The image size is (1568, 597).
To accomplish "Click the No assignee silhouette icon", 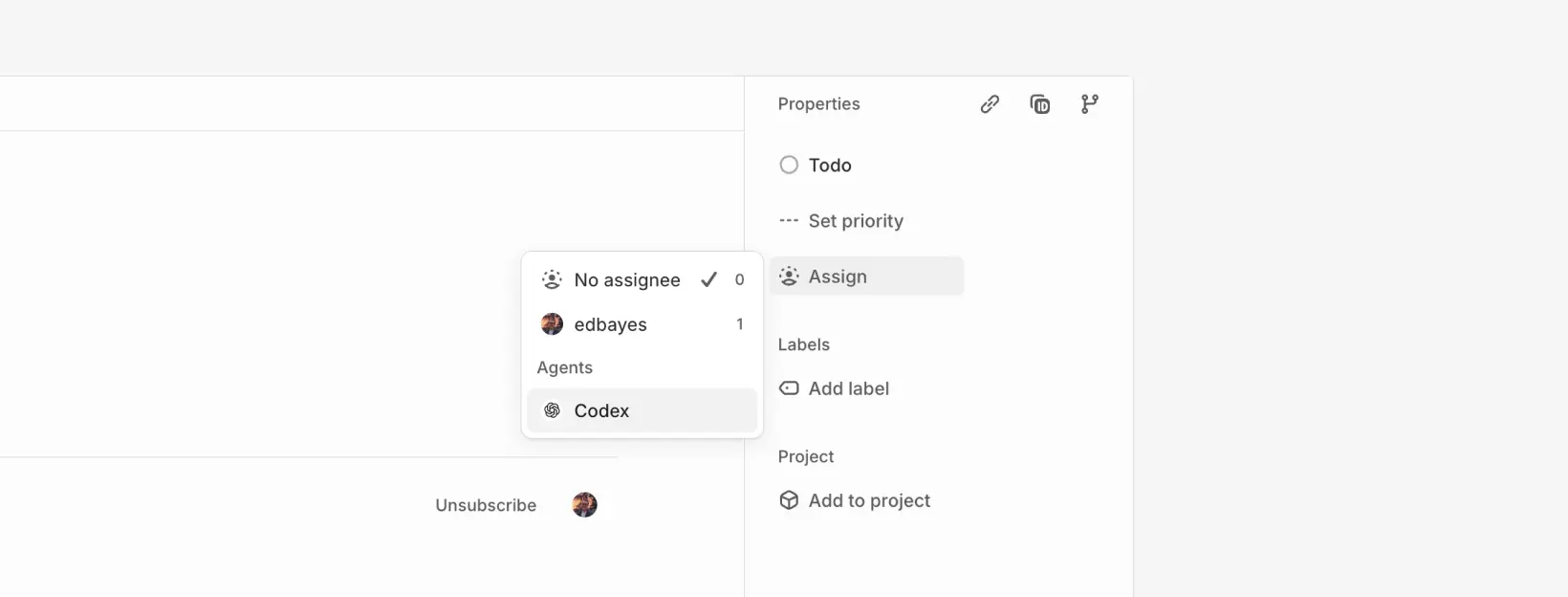I will (552, 279).
